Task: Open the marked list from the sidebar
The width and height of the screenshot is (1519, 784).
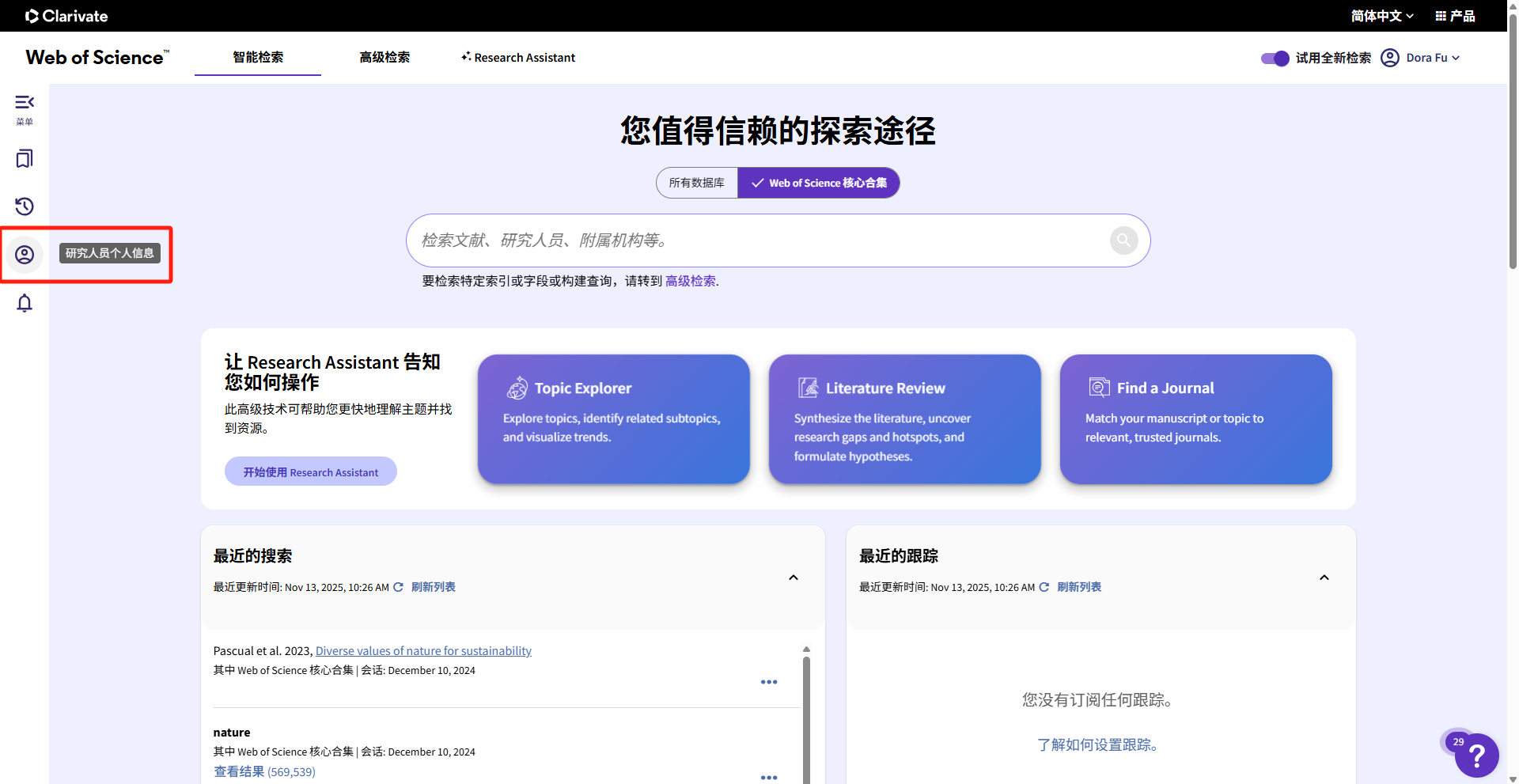Action: tap(24, 158)
